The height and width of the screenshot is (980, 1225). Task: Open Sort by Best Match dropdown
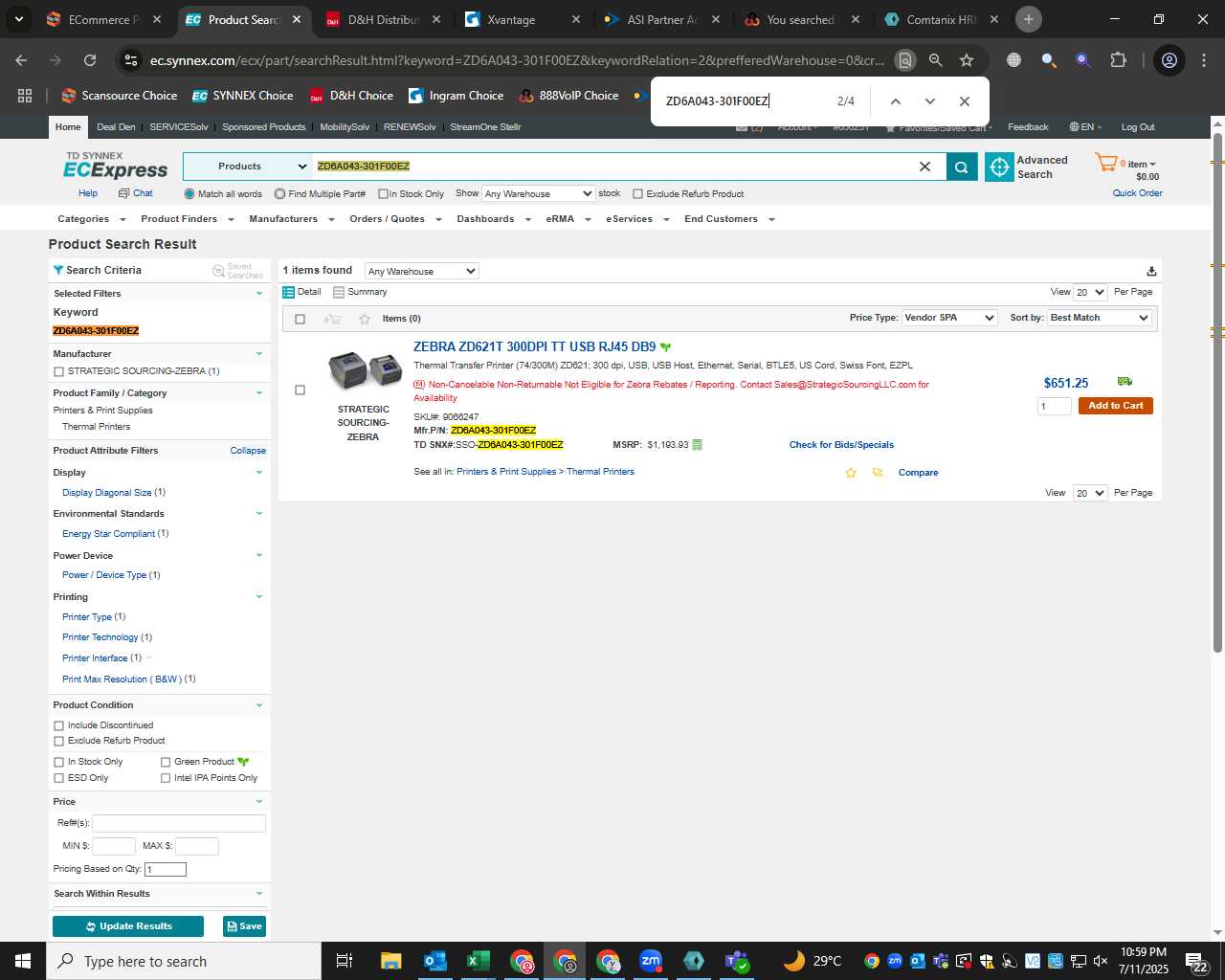(1100, 318)
